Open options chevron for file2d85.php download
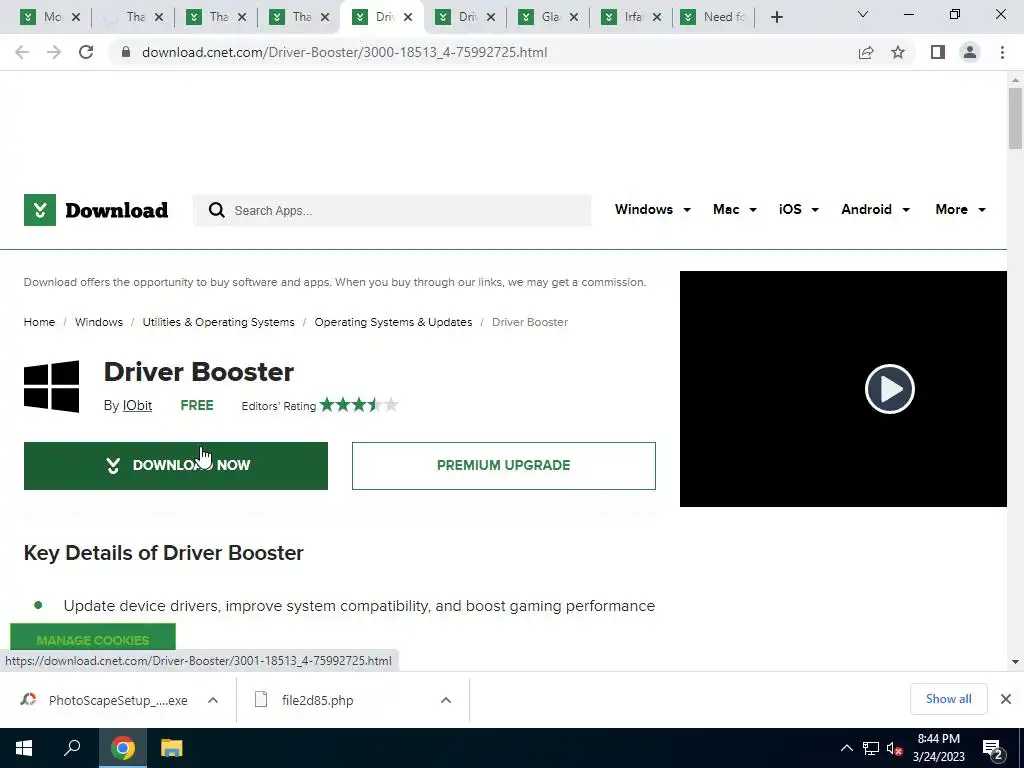Image resolution: width=1024 pixels, height=768 pixels. click(x=446, y=700)
